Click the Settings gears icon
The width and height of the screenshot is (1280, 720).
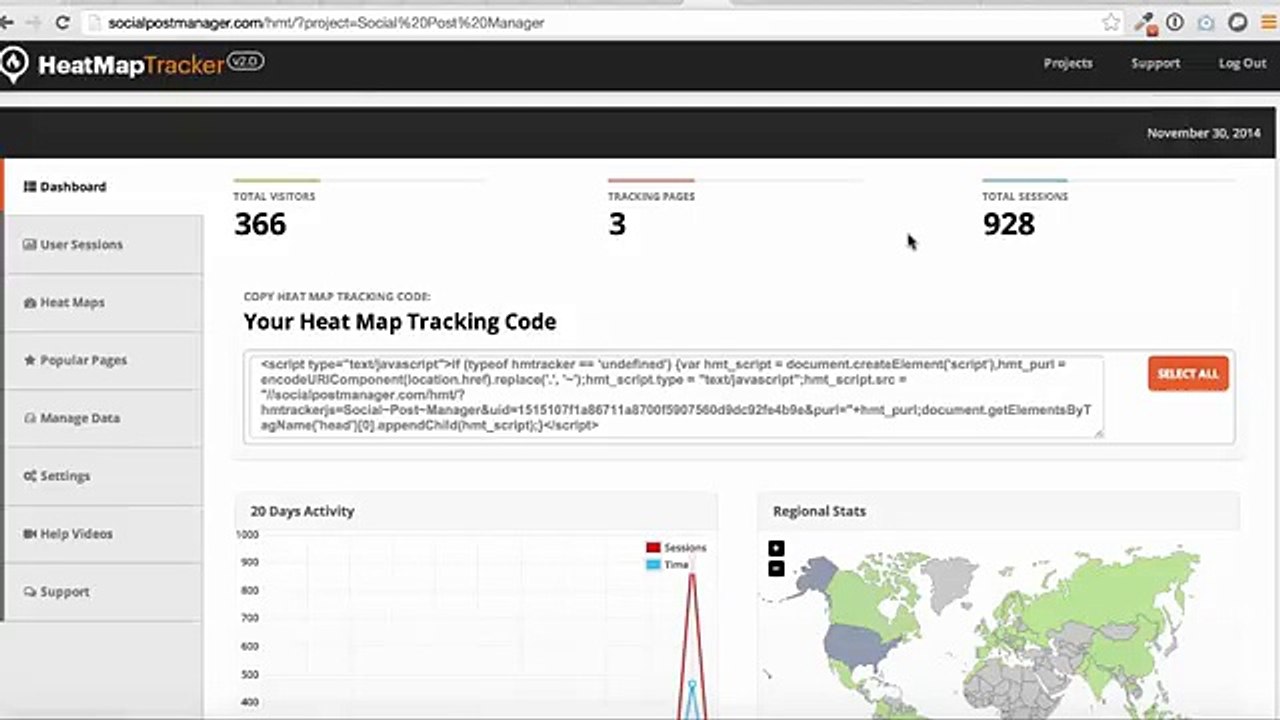(x=30, y=476)
